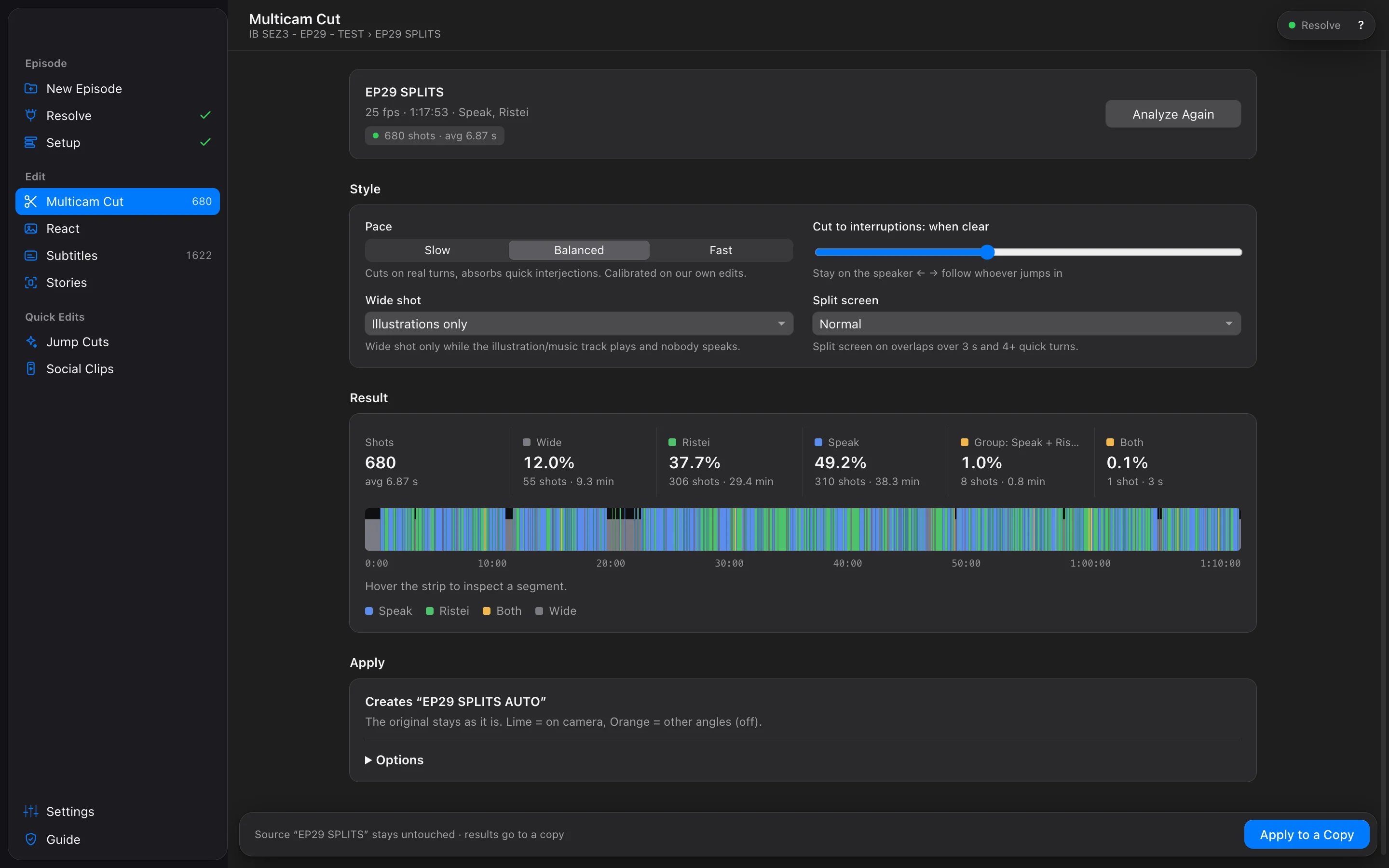1389x868 pixels.
Task: Open the Wide shot dropdown
Action: click(x=579, y=324)
